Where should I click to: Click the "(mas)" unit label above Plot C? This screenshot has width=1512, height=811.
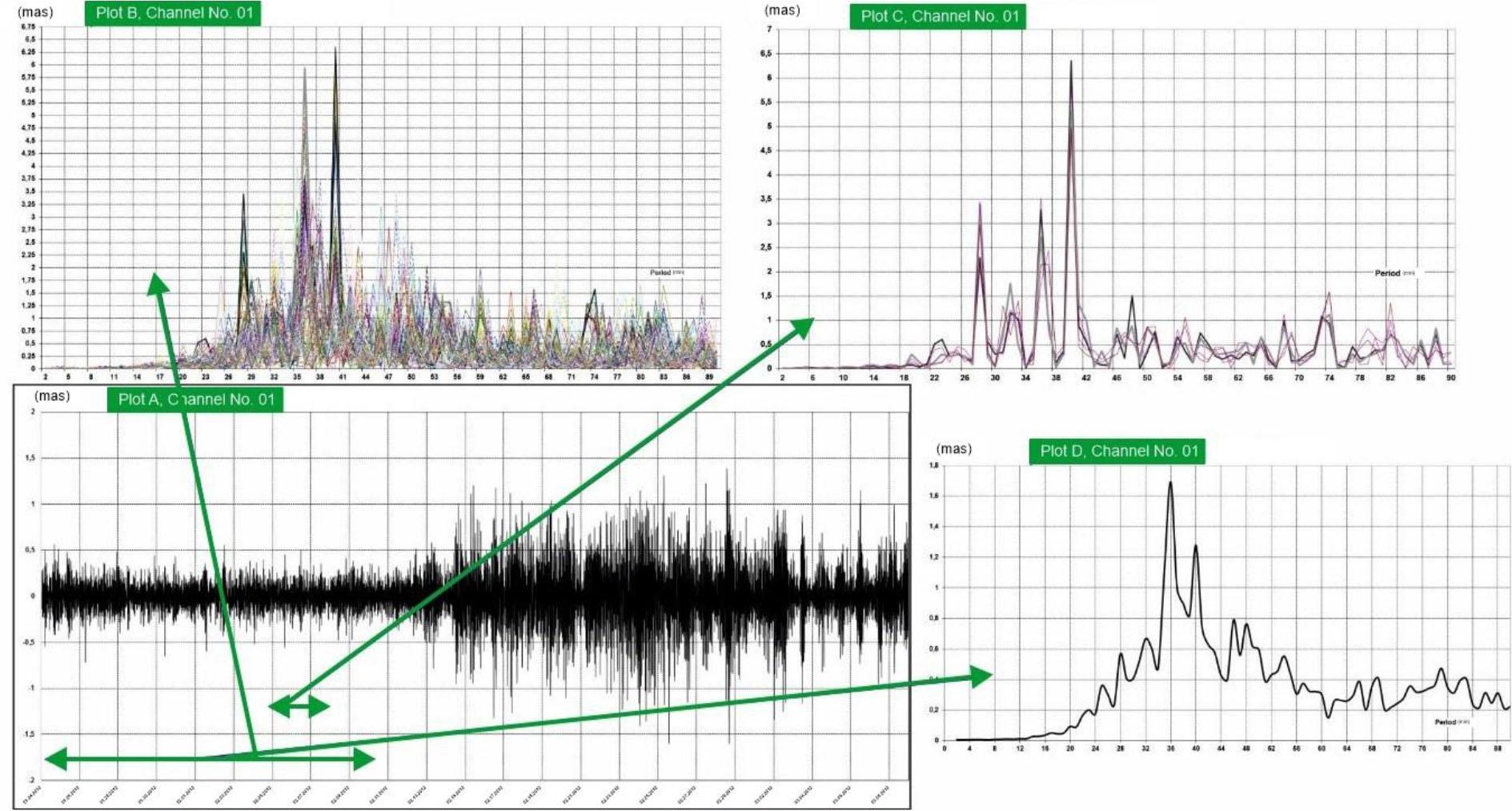point(782,10)
